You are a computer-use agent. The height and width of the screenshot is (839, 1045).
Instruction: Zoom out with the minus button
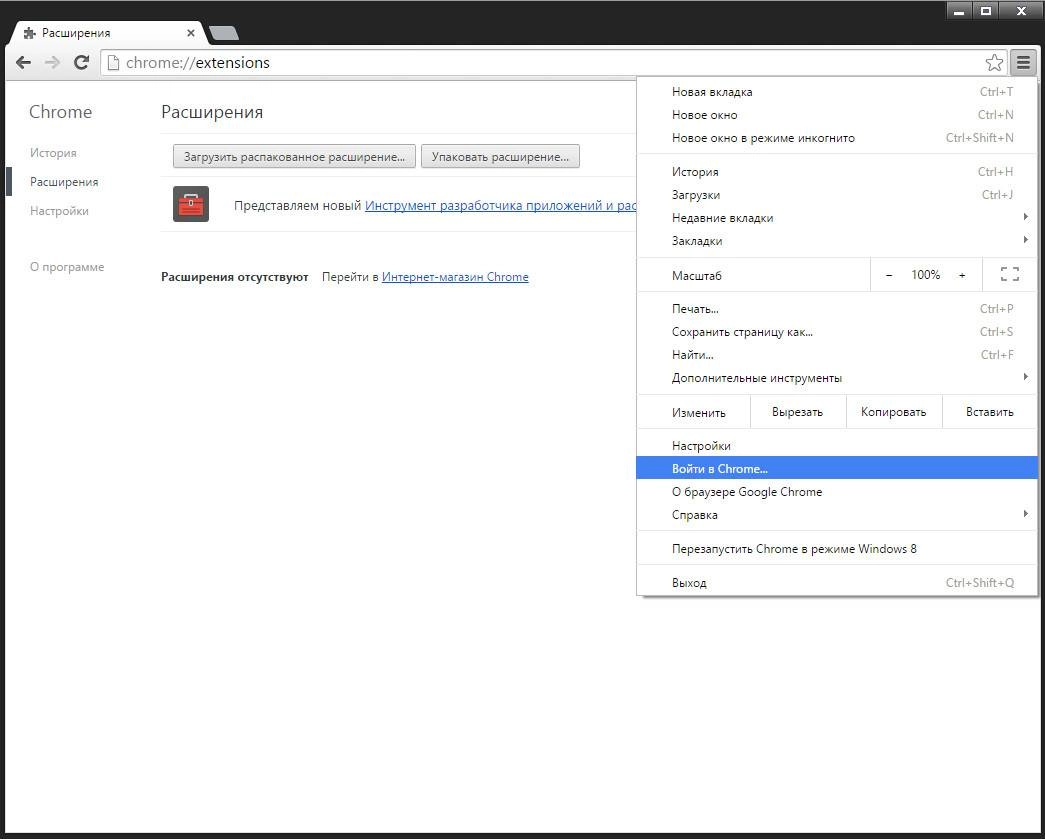pos(888,275)
